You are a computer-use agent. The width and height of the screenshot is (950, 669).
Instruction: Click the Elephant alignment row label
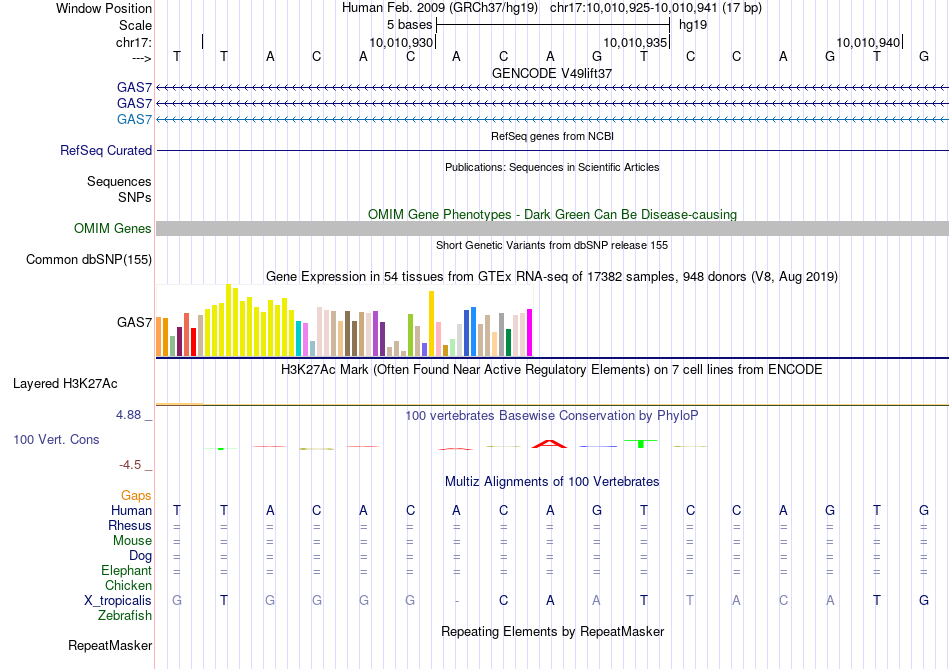127,570
